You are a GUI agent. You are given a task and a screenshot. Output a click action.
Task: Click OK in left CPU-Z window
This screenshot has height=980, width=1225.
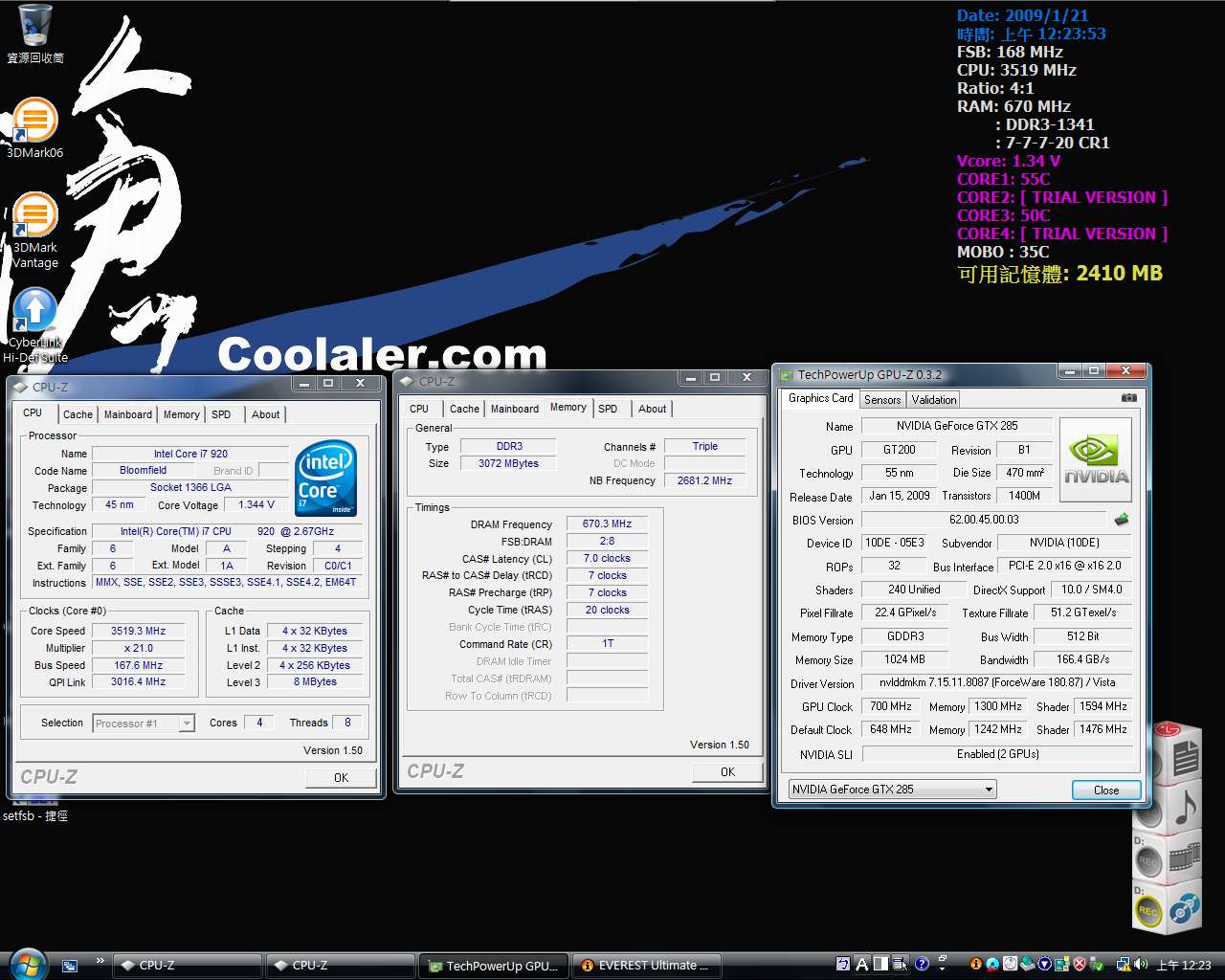[341, 778]
